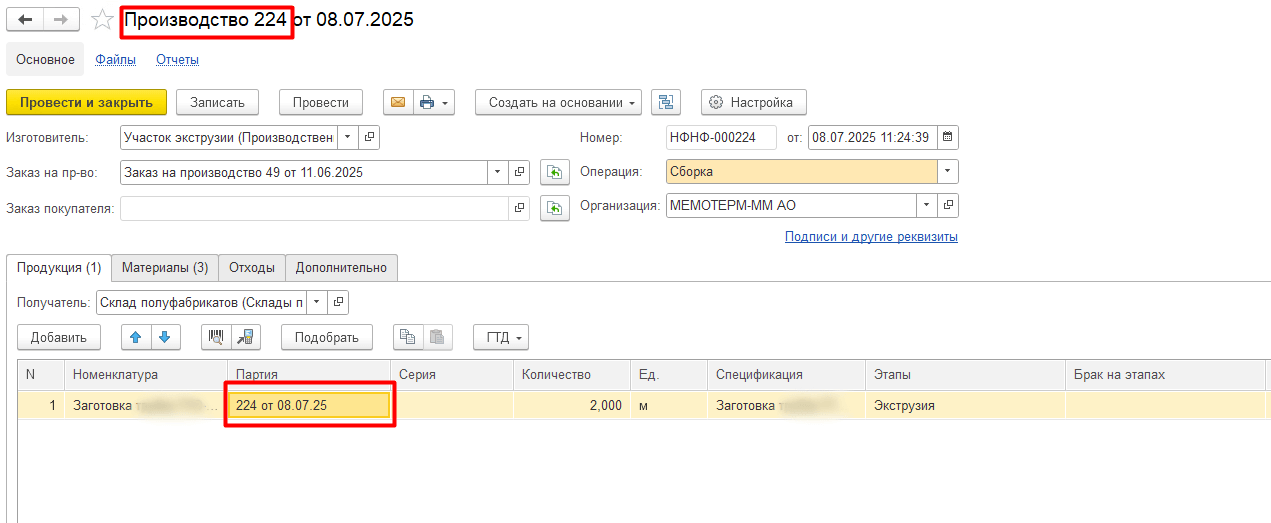Image resolution: width=1271 pixels, height=523 pixels.
Task: Click the Номер field НФНФ-000224
Action: click(720, 138)
